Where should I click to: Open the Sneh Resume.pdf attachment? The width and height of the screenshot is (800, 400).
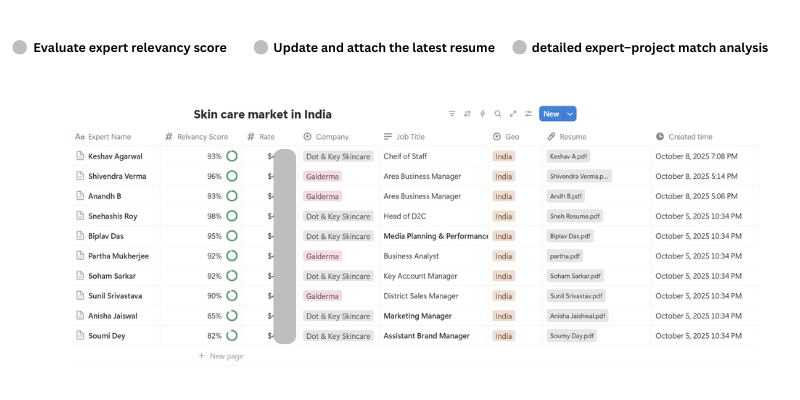(x=575, y=216)
